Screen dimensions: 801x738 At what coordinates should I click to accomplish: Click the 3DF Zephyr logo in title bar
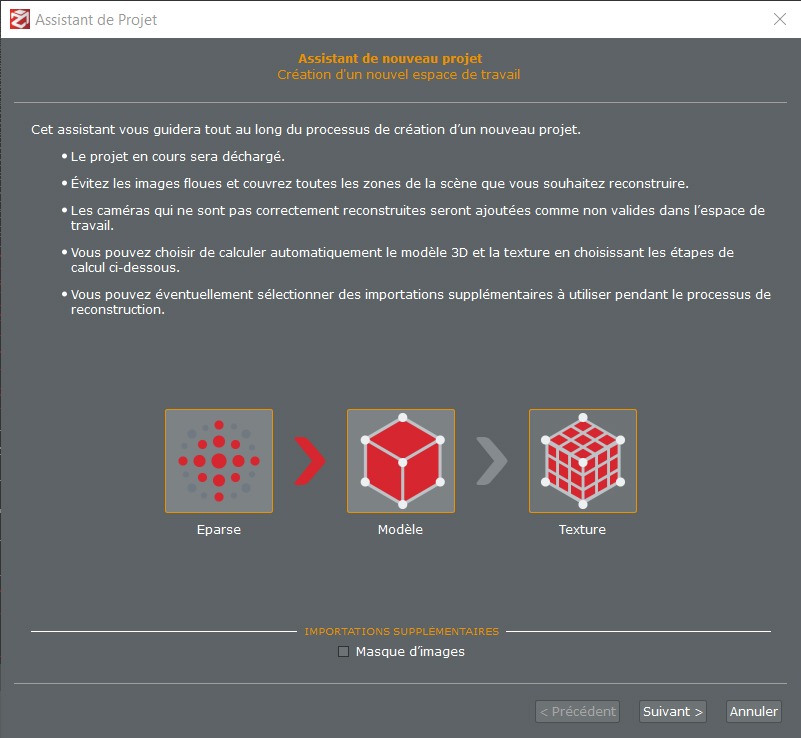tap(20, 19)
